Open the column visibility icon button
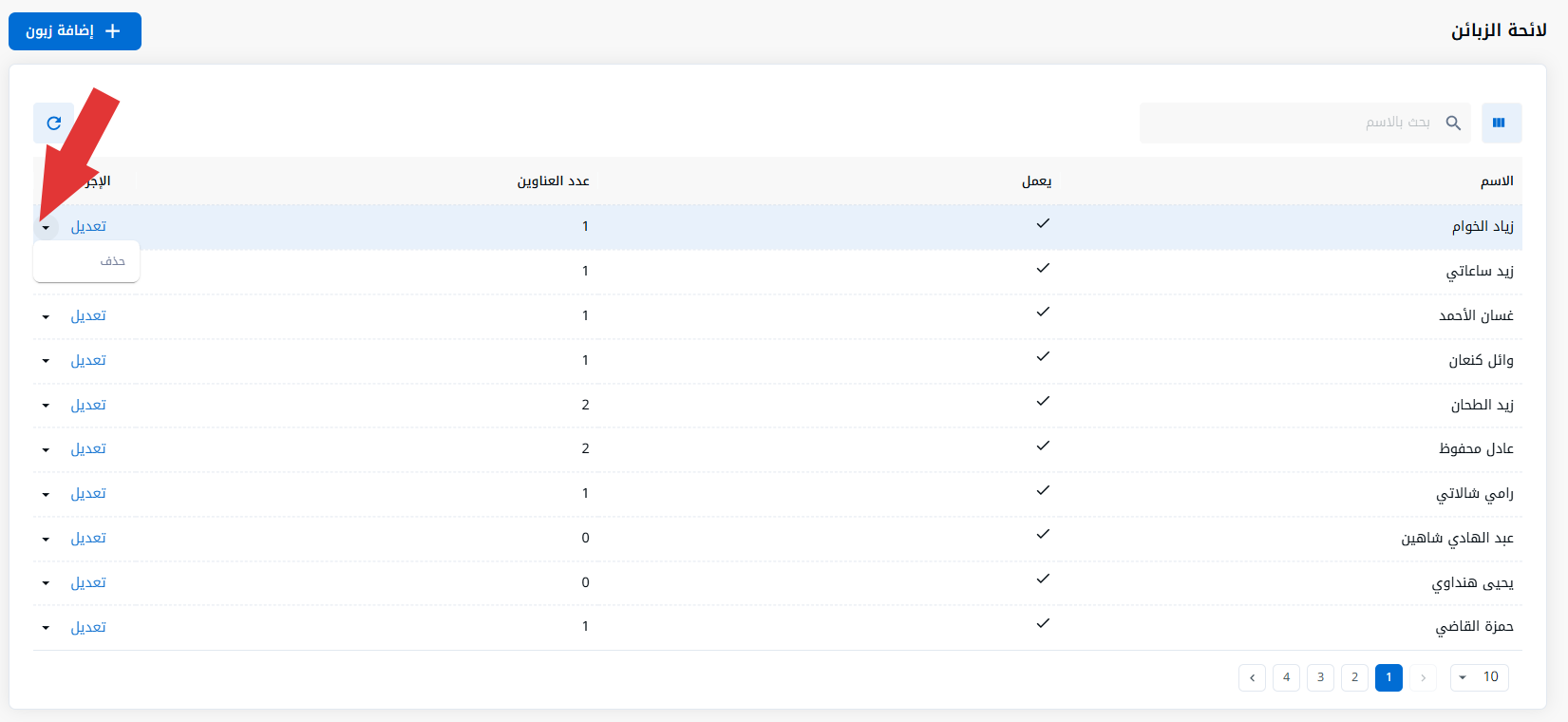 tap(1502, 123)
